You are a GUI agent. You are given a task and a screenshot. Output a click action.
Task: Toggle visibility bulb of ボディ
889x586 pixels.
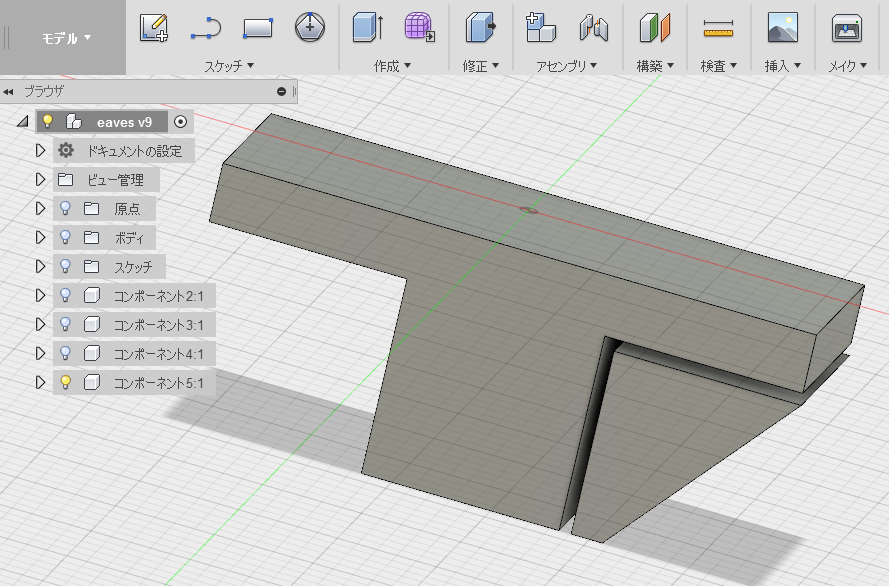point(65,237)
